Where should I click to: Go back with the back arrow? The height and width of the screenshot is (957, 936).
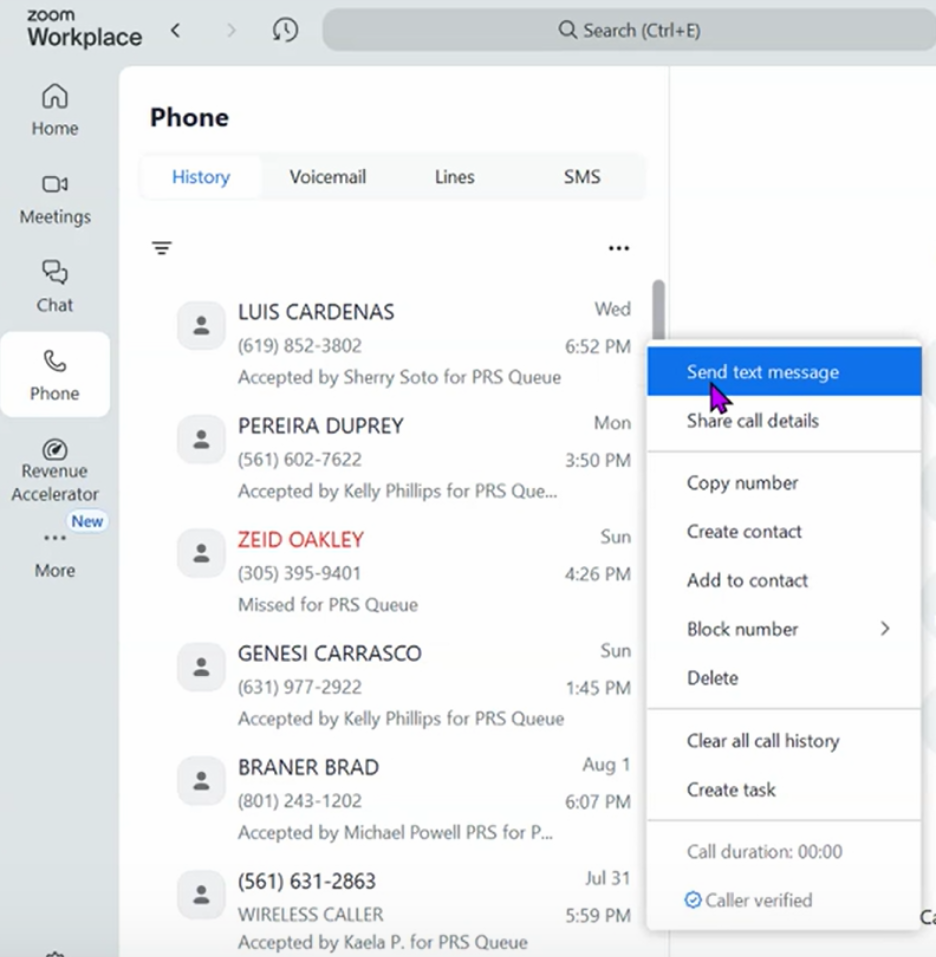click(x=176, y=30)
